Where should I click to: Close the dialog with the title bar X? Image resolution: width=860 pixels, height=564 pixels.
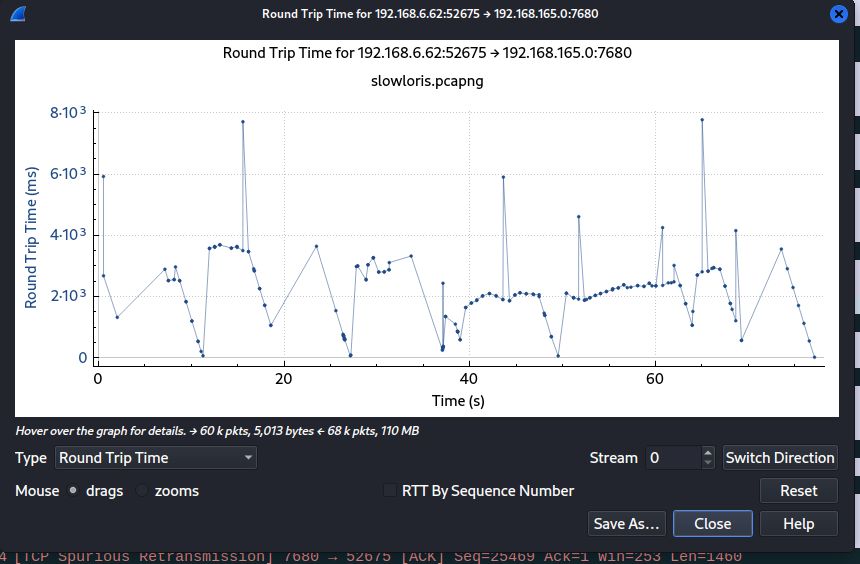pyautogui.click(x=840, y=14)
